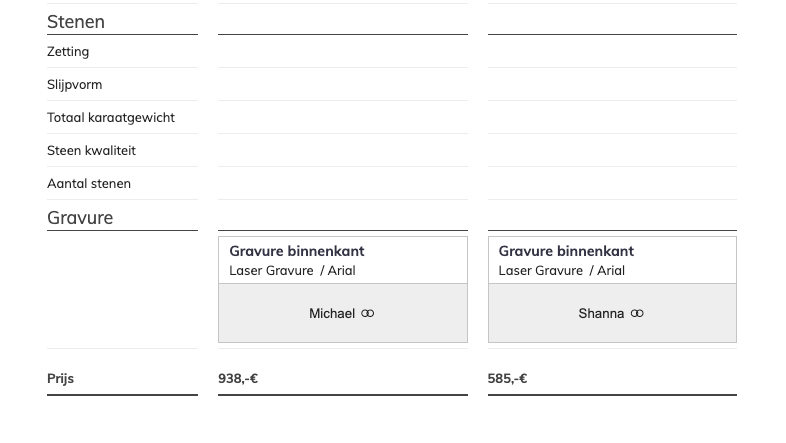Select the Steen kwaliteit row label
The image size is (786, 443).
pyautogui.click(x=91, y=151)
